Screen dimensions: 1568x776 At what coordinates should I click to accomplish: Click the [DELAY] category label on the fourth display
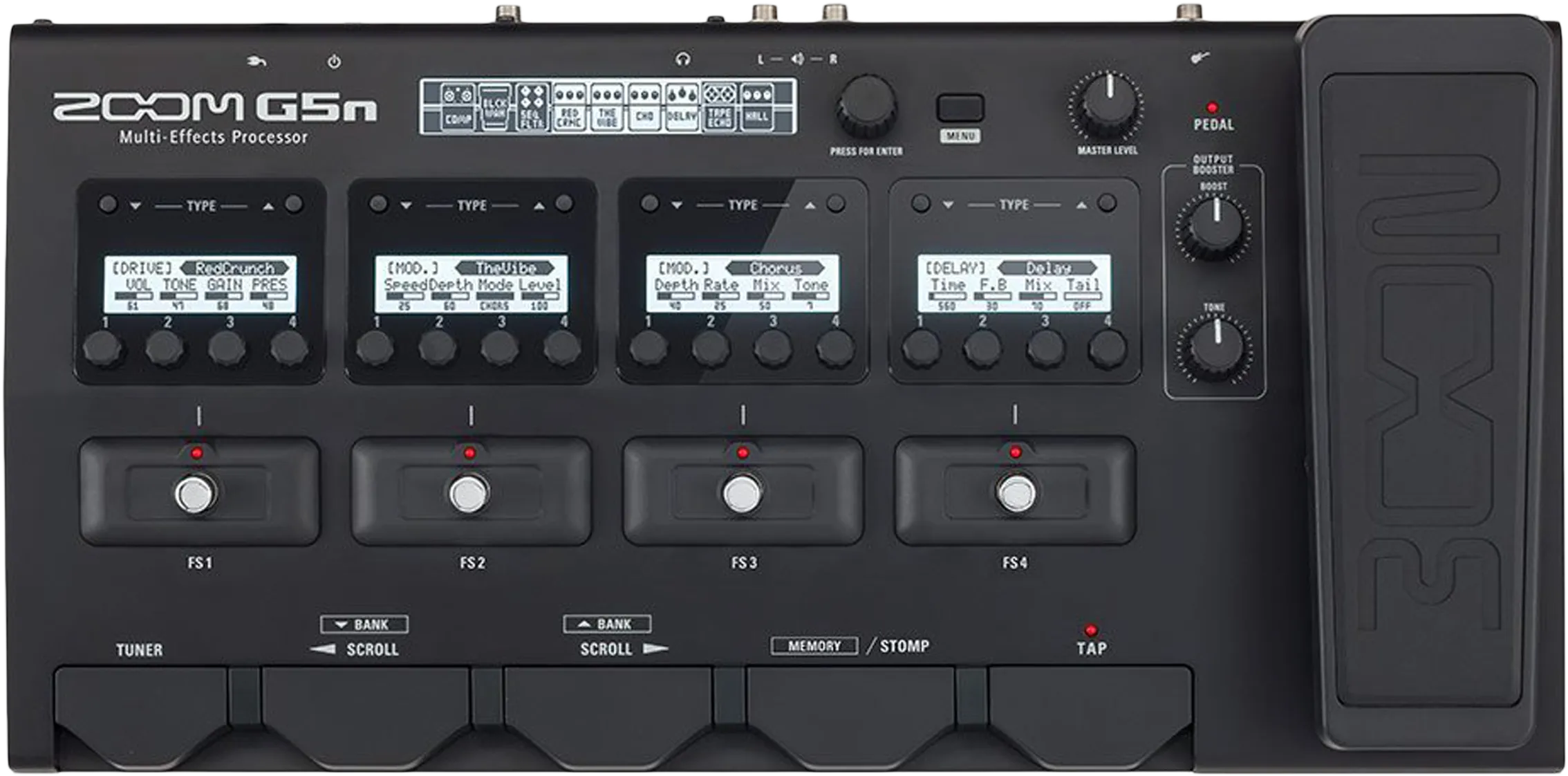tap(957, 268)
